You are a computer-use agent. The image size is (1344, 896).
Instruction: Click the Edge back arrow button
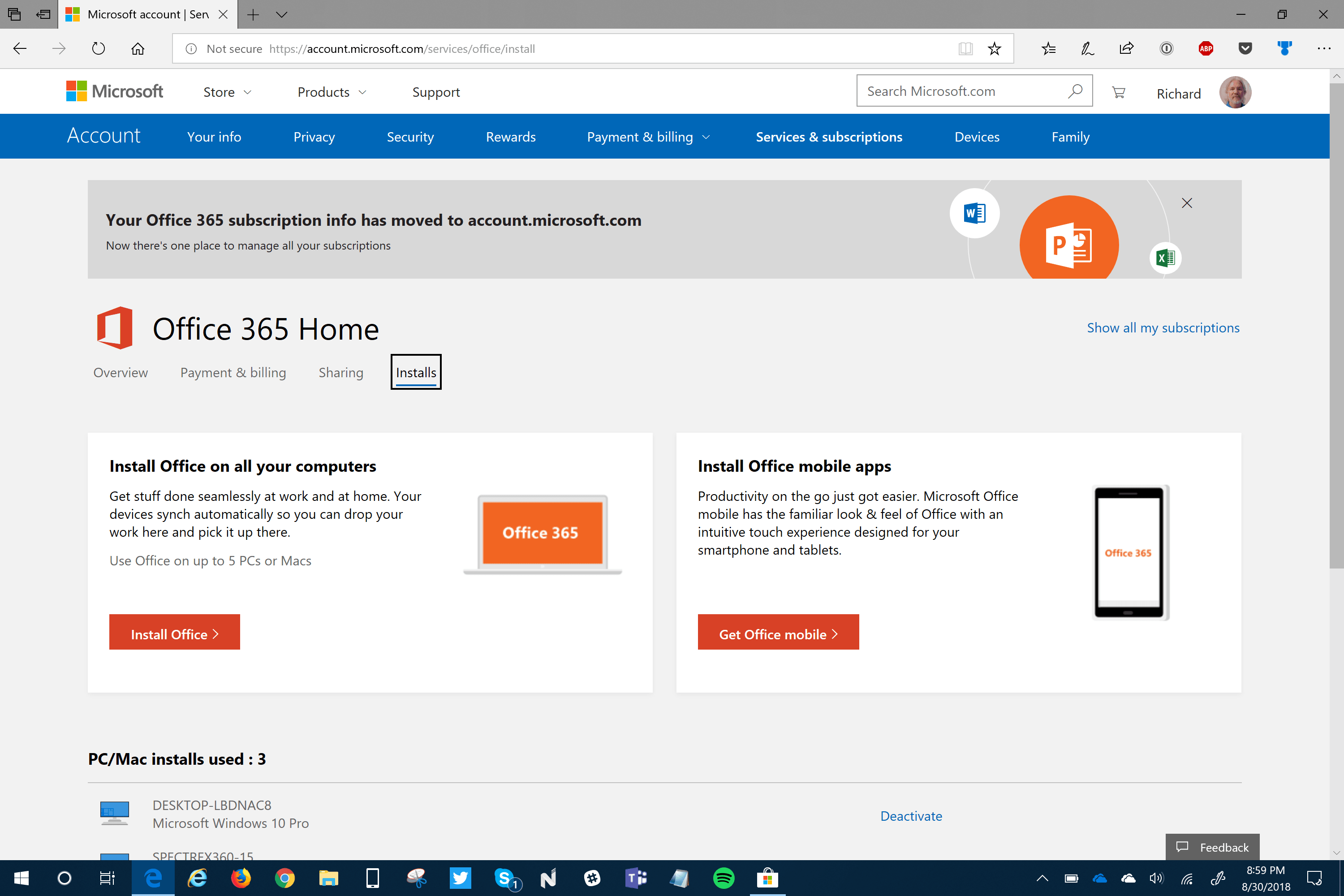(20, 48)
